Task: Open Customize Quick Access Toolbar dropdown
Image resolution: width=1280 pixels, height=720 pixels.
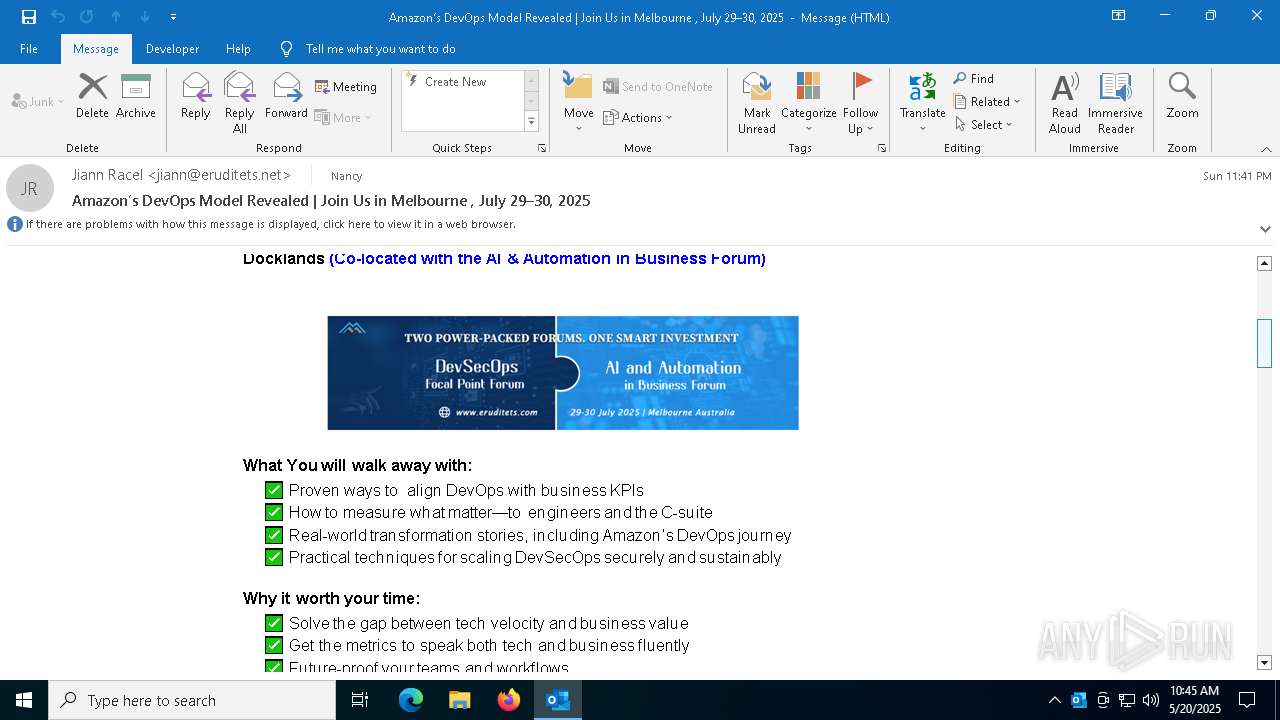Action: pyautogui.click(x=173, y=17)
